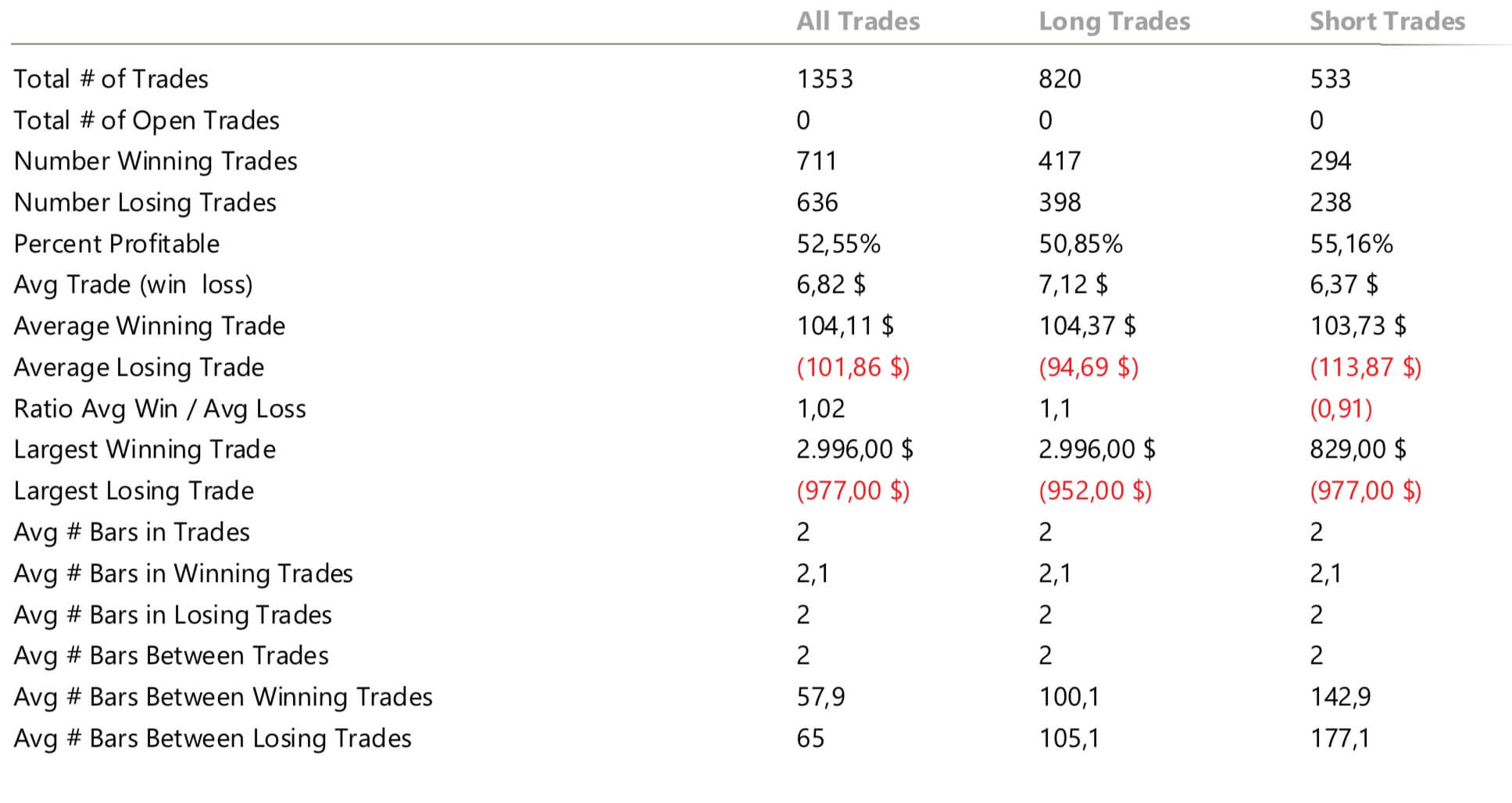Click the Largest Losing Trade label

[x=134, y=491]
